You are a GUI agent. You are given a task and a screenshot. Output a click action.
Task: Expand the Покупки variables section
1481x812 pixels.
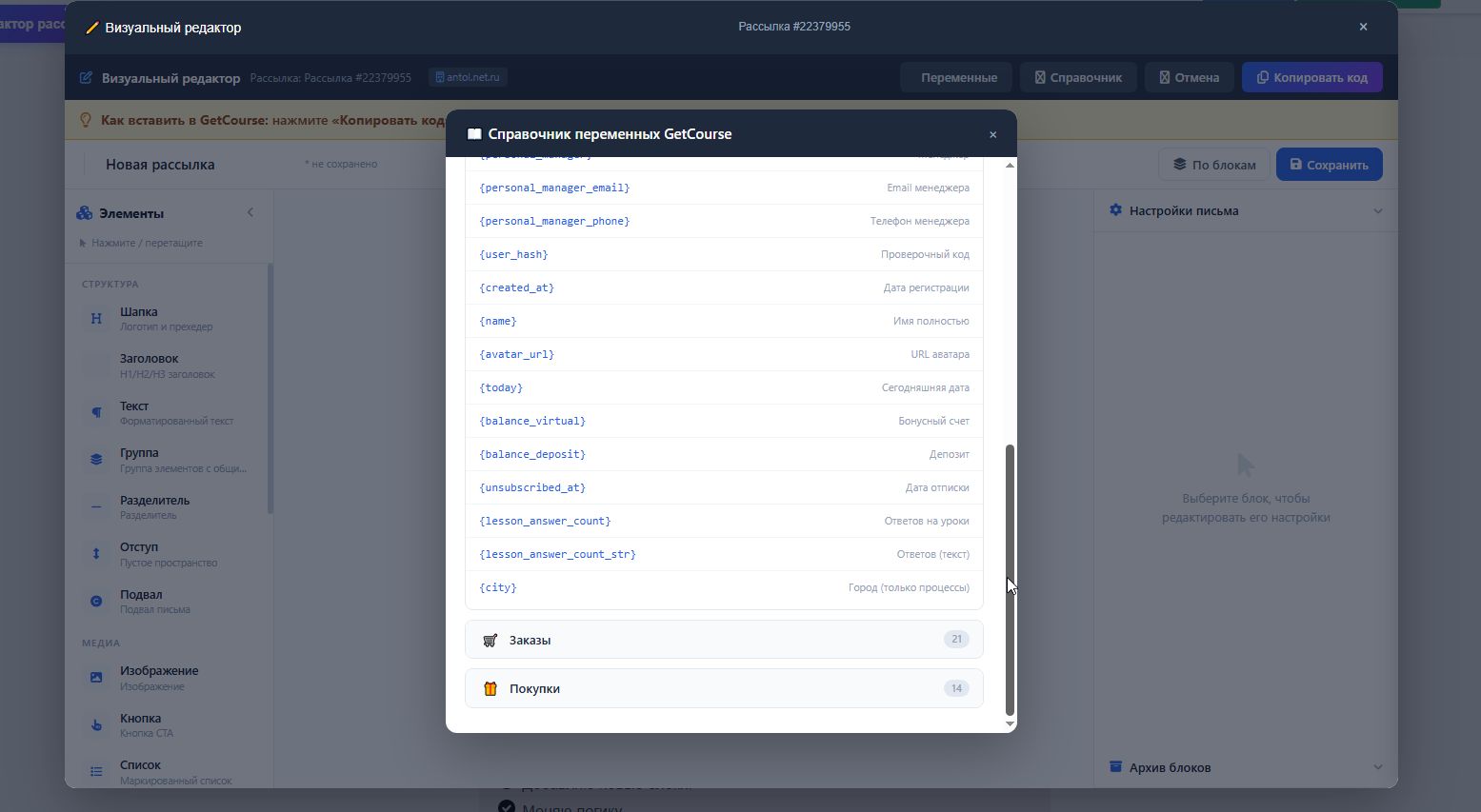(724, 688)
